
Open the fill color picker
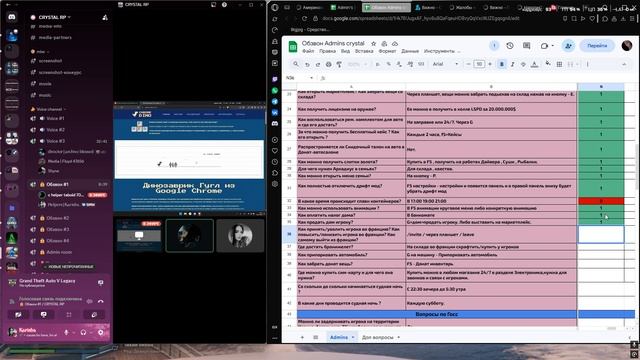548,64
